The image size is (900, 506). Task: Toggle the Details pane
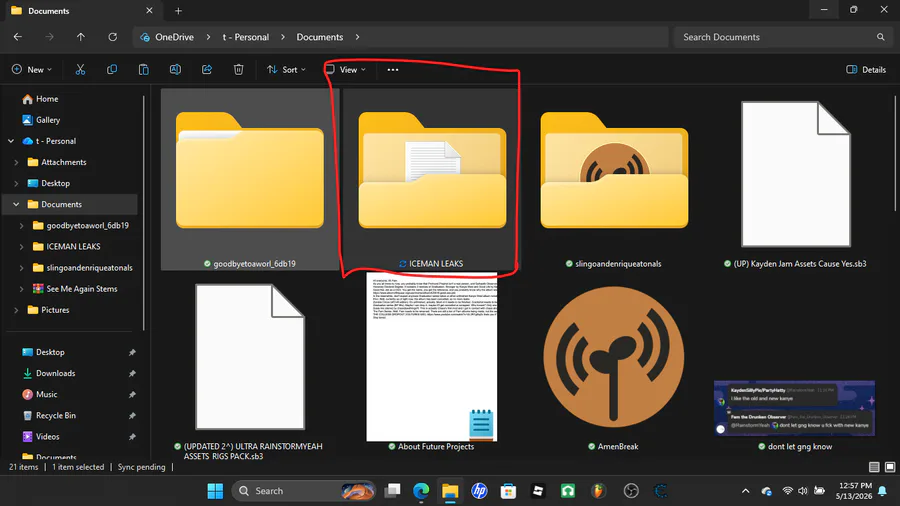click(x=866, y=69)
